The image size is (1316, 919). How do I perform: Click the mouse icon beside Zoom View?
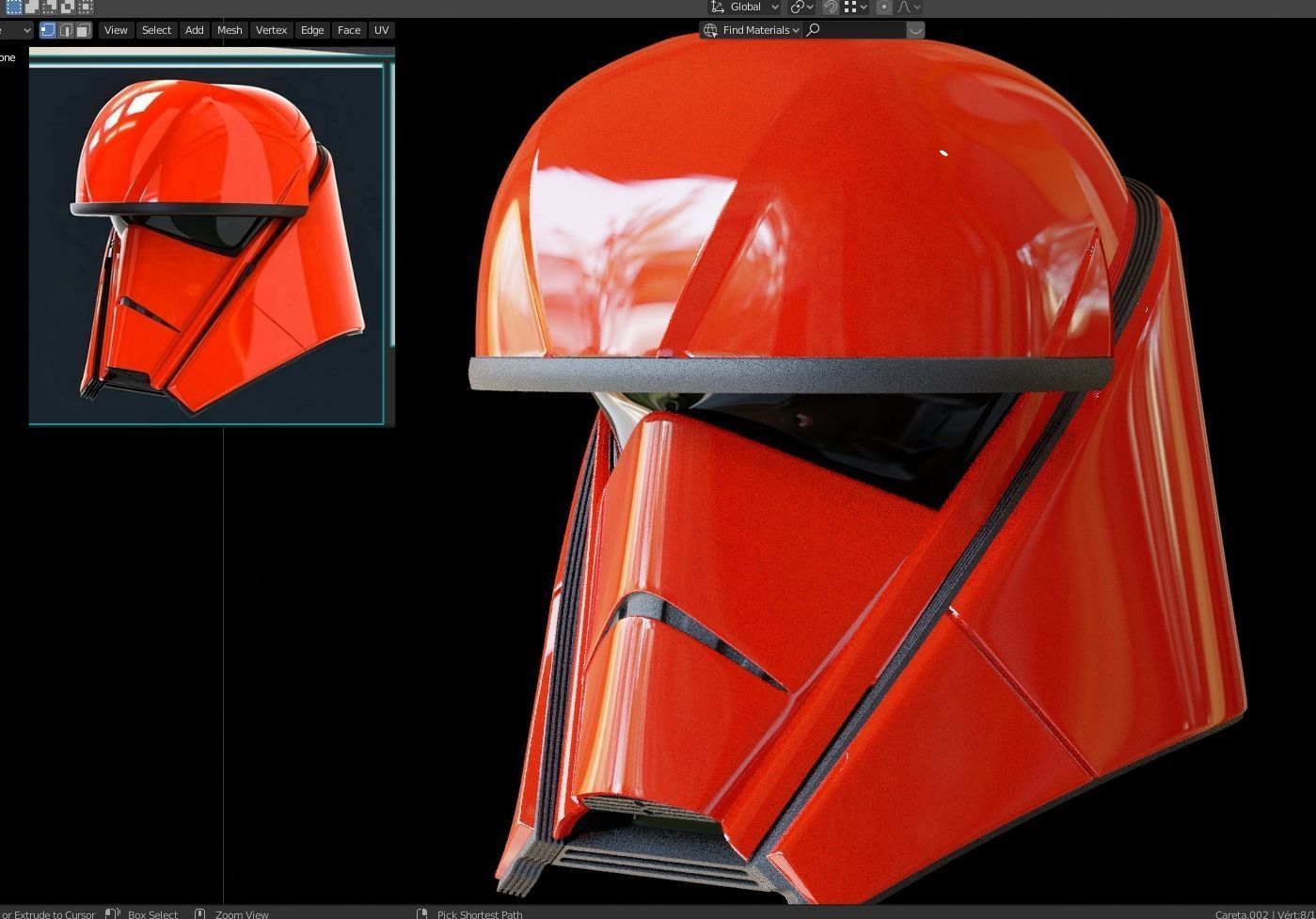point(199,913)
